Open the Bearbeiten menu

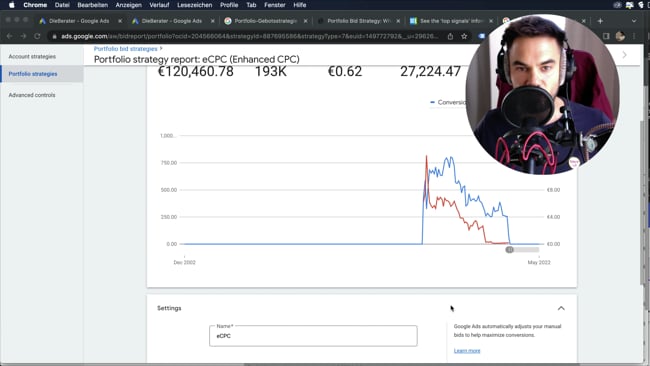point(92,5)
